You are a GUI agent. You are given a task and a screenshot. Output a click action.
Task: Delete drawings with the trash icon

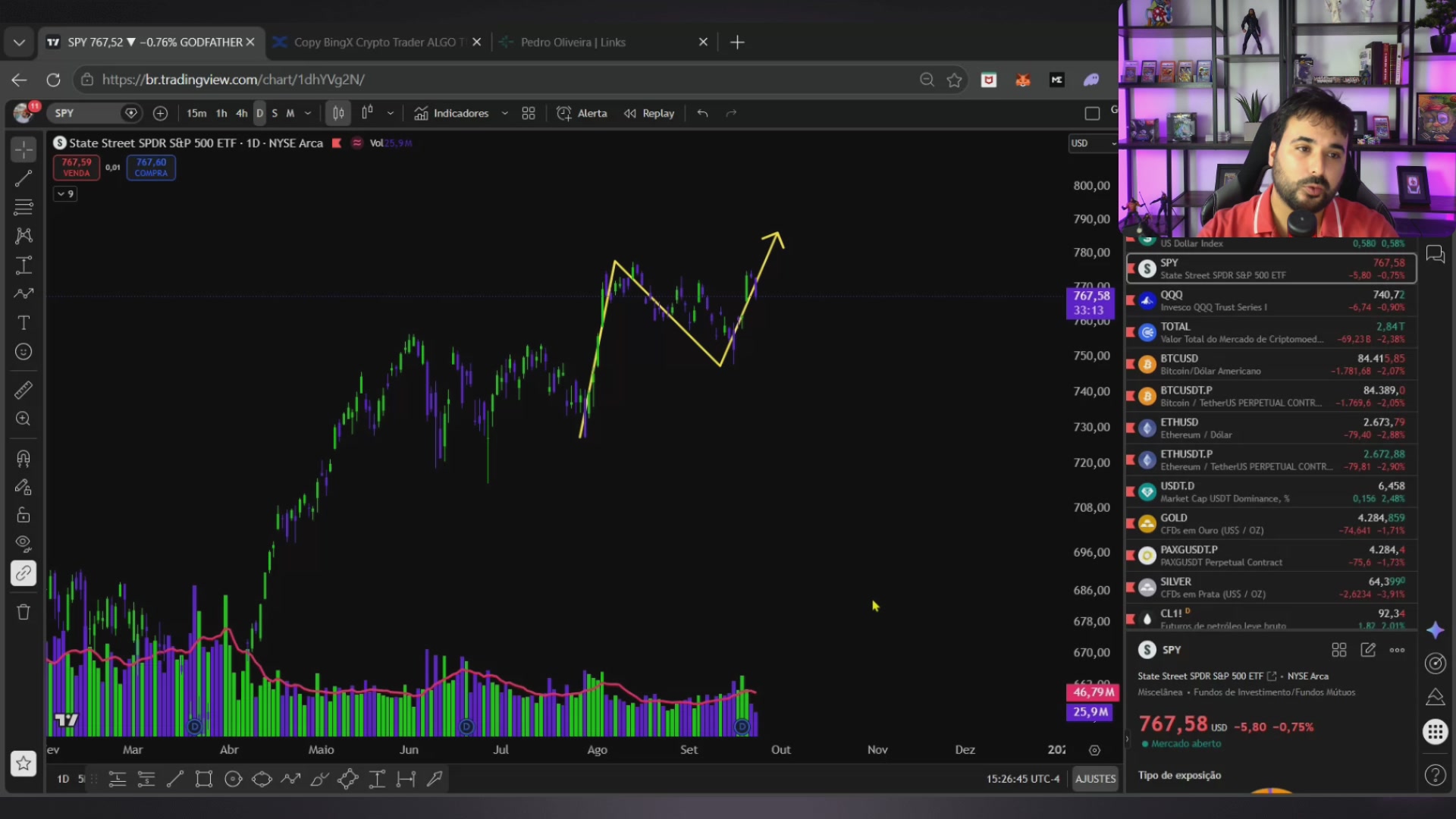coord(24,612)
